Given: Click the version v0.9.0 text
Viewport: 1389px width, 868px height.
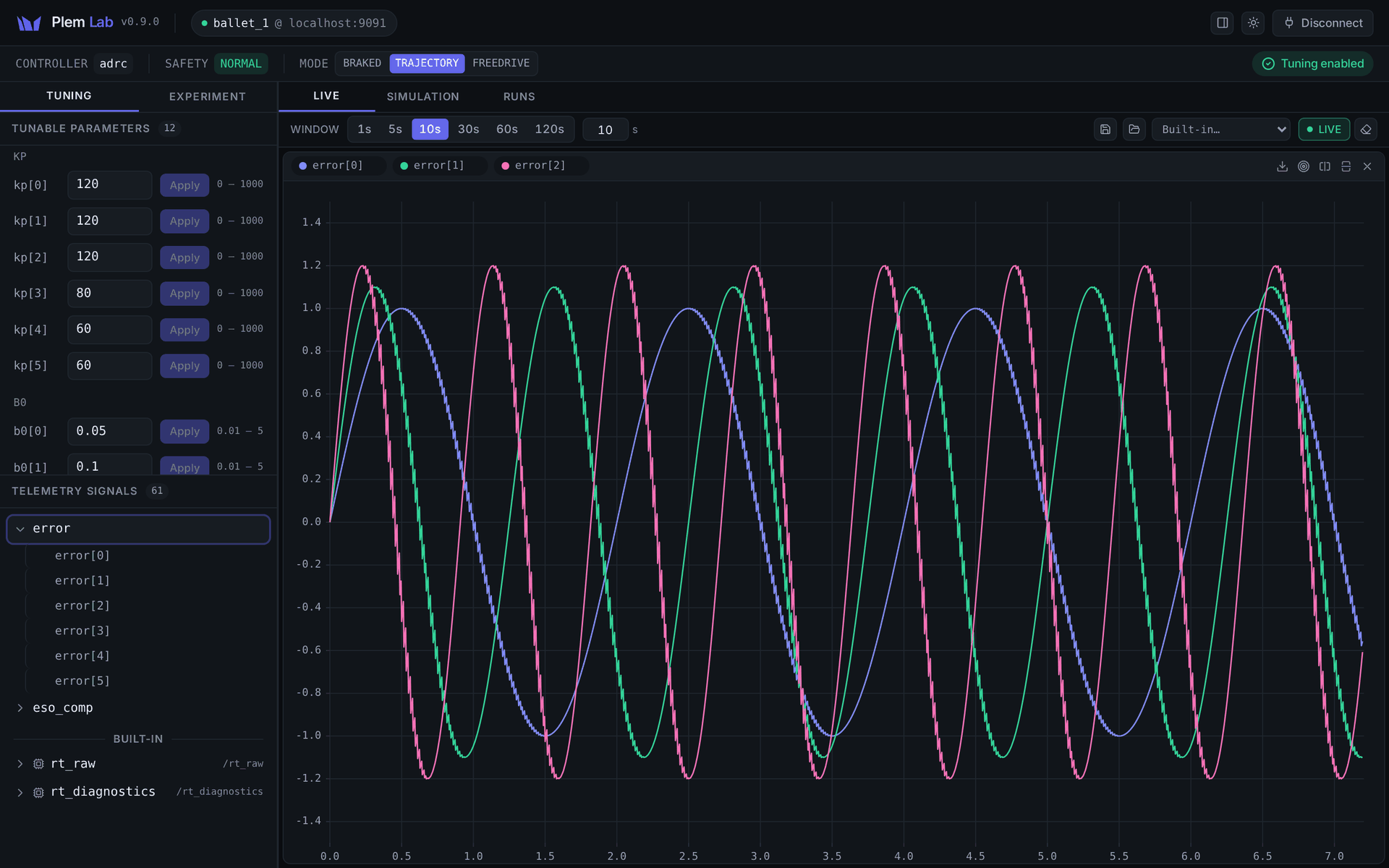Looking at the screenshot, I should pyautogui.click(x=140, y=22).
